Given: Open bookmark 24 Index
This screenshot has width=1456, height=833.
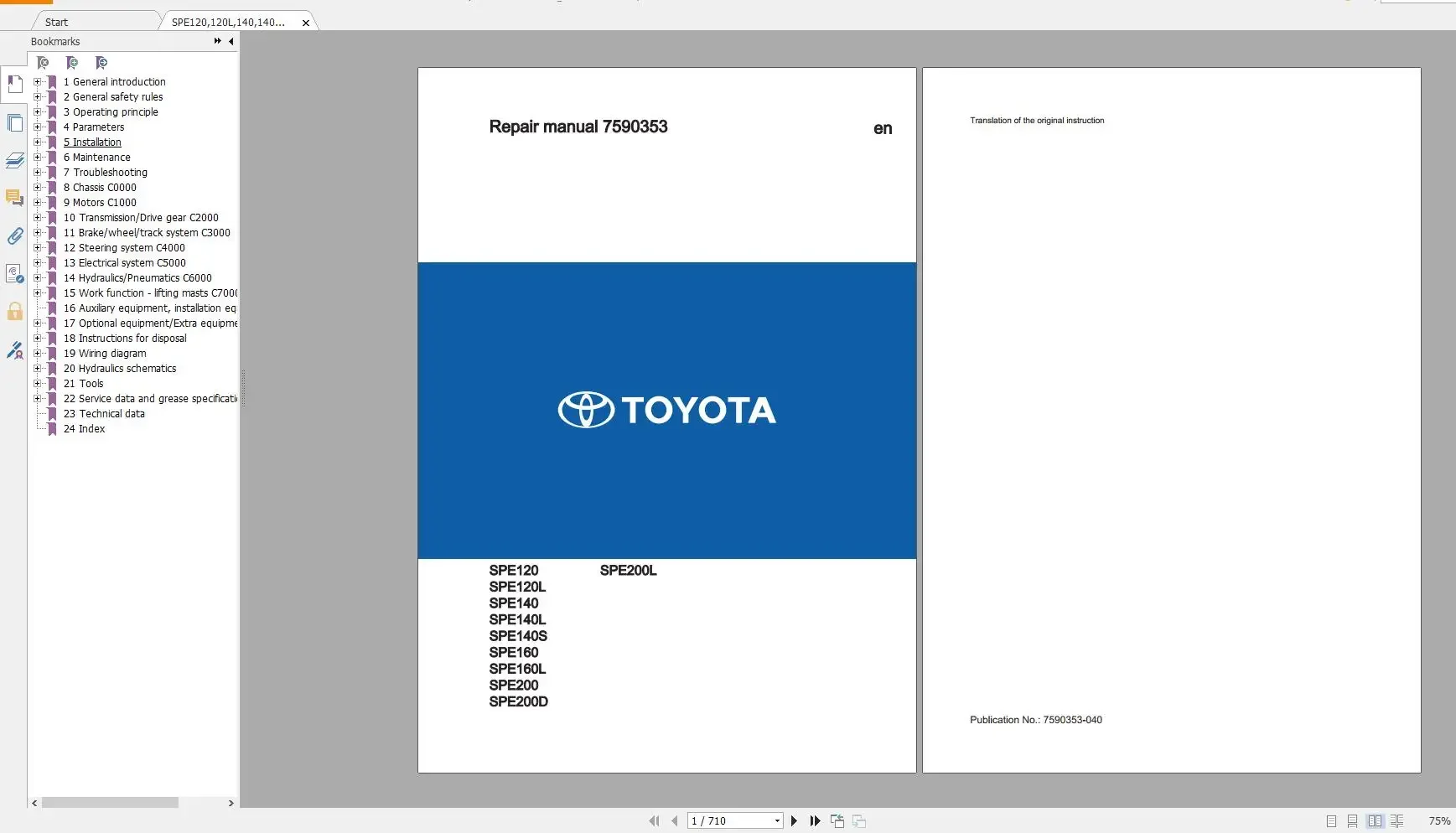Looking at the screenshot, I should pos(85,429).
